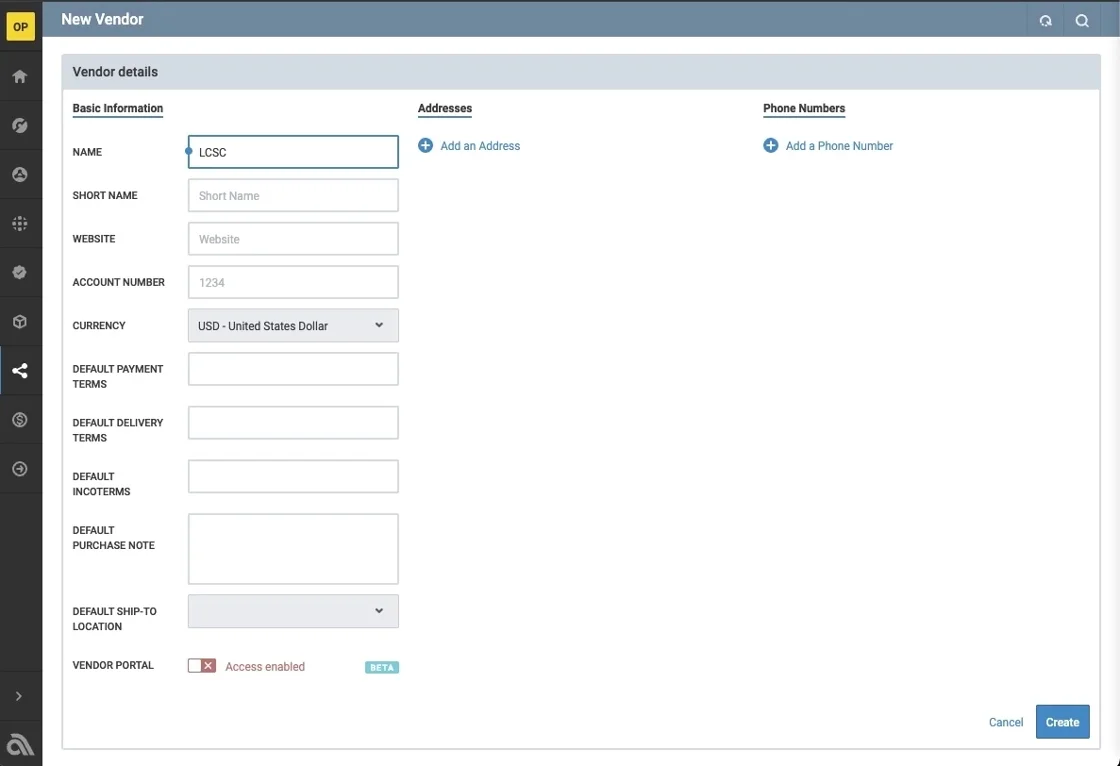Click the checkmark badge icon in sidebar
Screen dimensions: 1120x766
pyautogui.click(x=20, y=273)
